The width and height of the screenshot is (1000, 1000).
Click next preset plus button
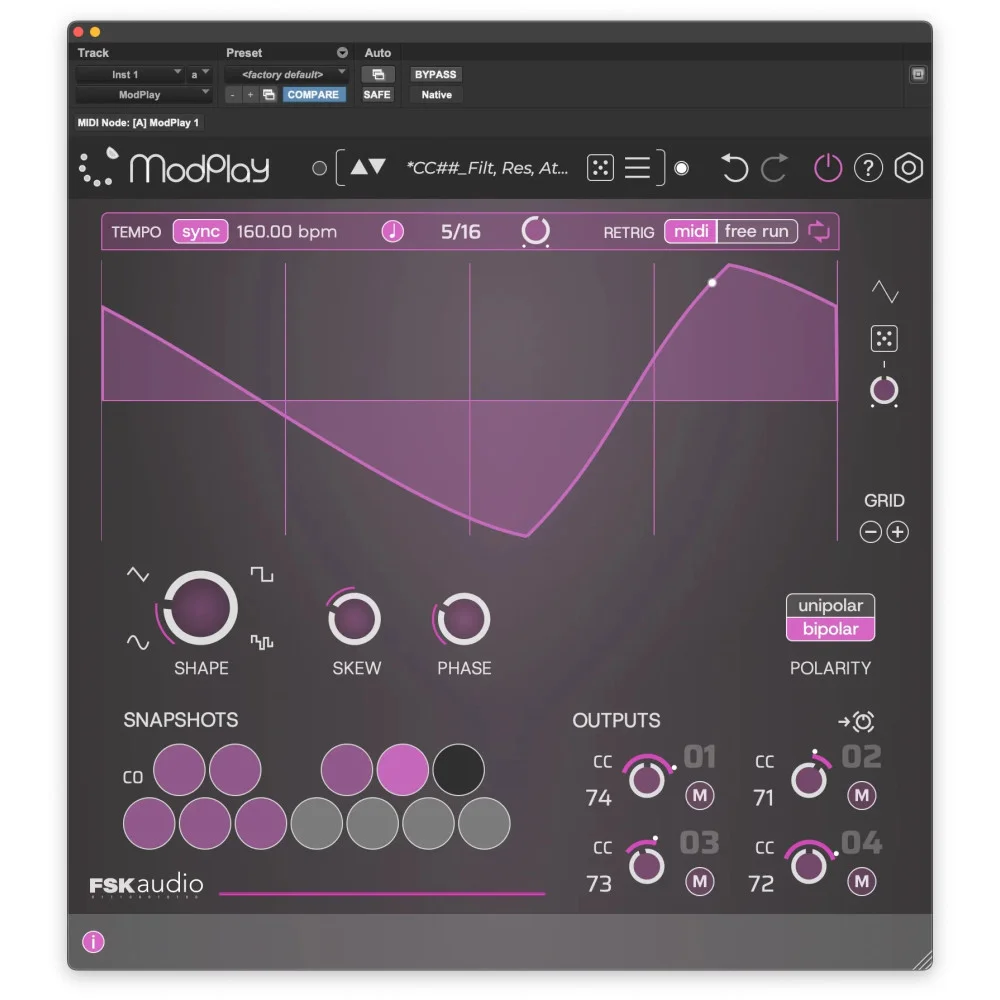(251, 94)
